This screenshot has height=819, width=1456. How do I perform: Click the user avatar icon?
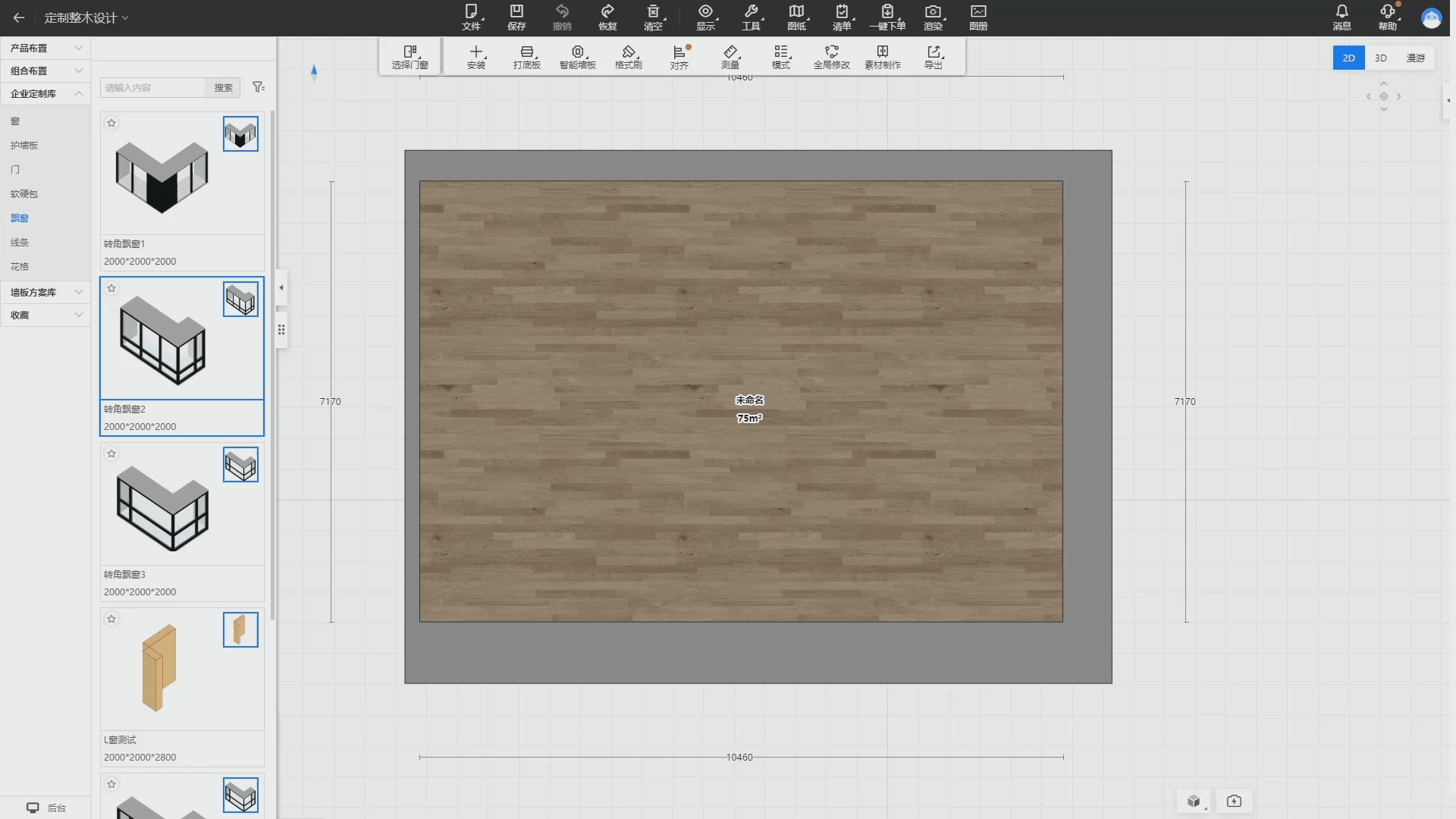(1431, 17)
